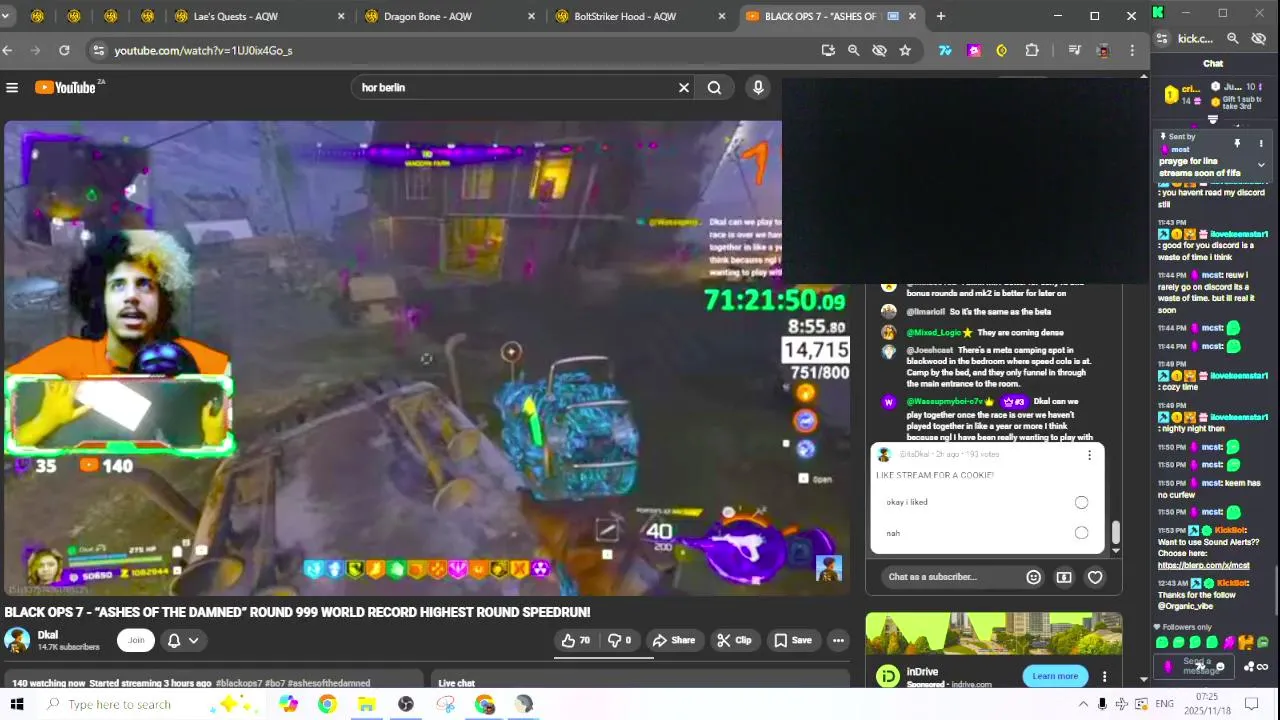
Task: Open Chrome three-dot menu
Action: click(x=1132, y=50)
